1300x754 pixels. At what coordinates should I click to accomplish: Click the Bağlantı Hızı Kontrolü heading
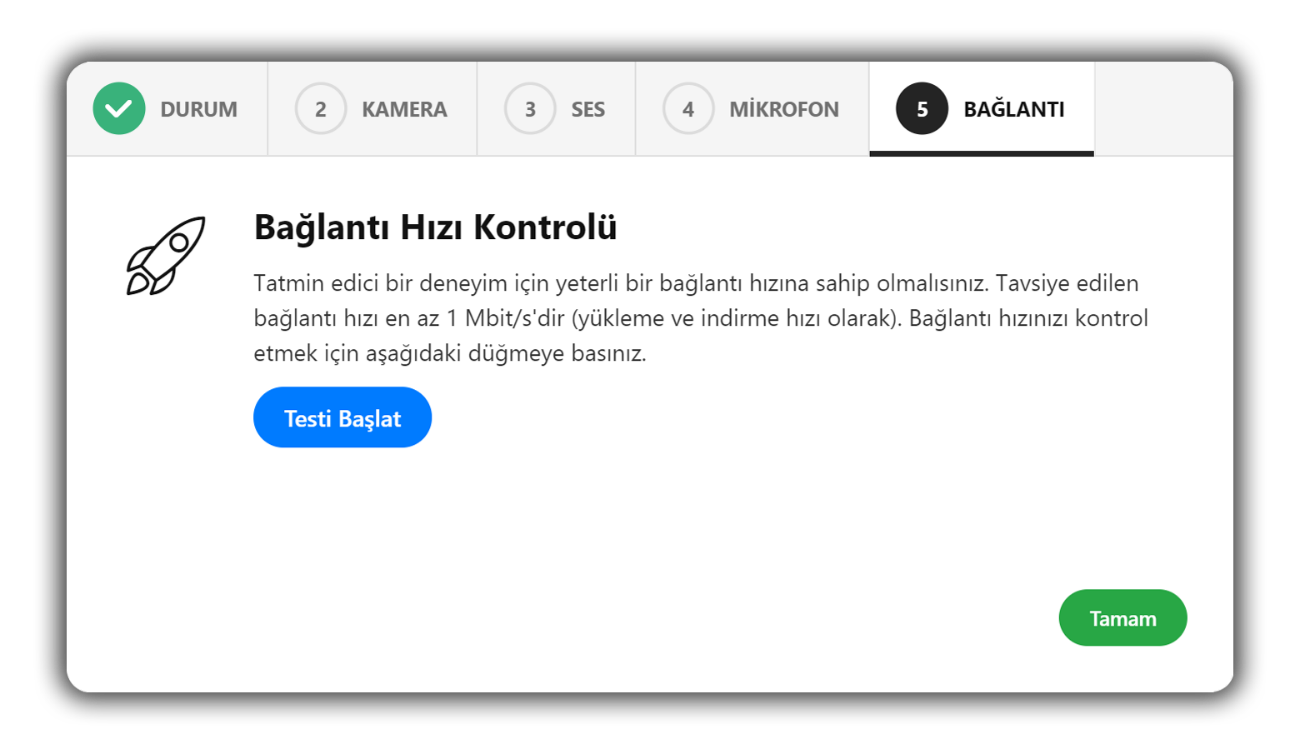tap(435, 227)
